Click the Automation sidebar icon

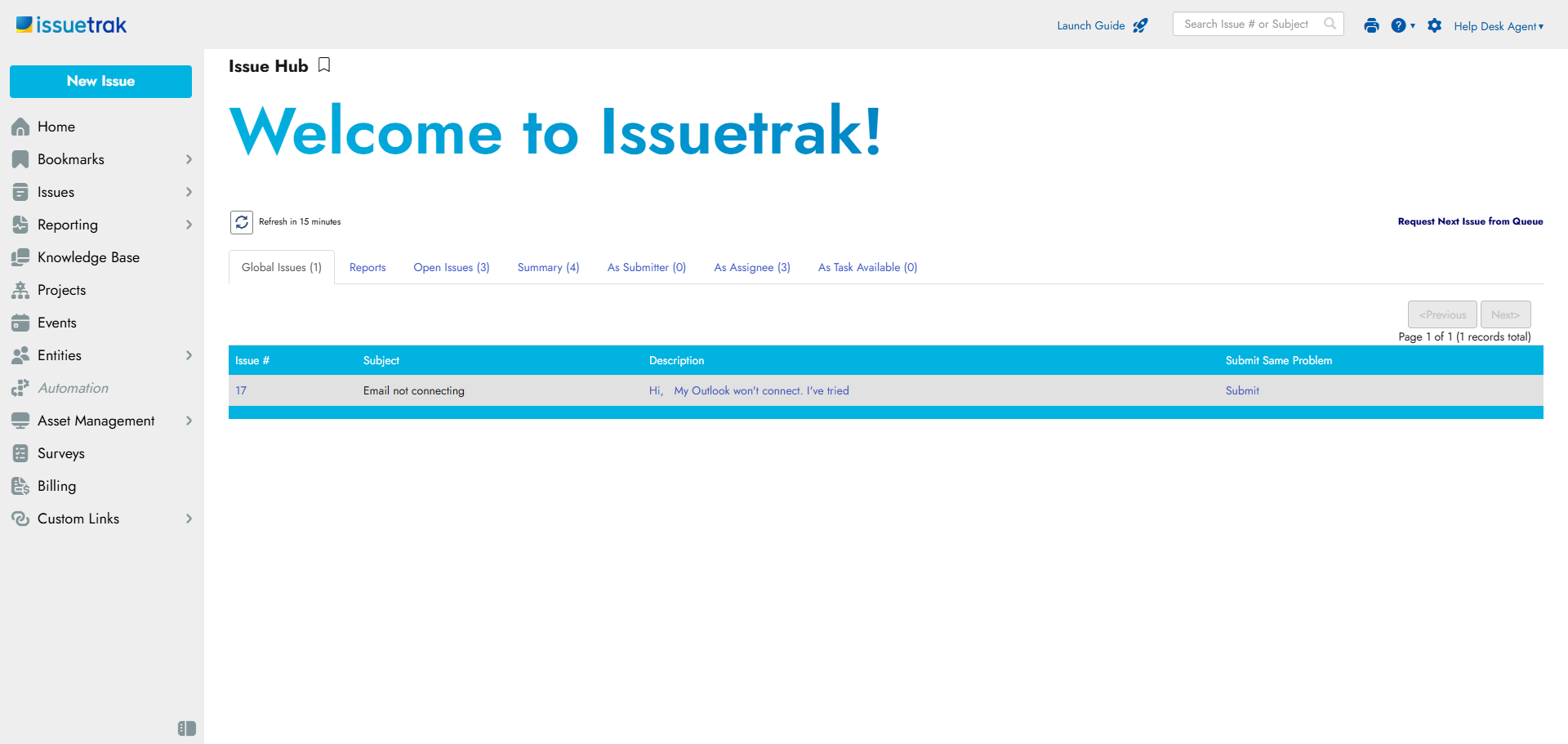20,388
